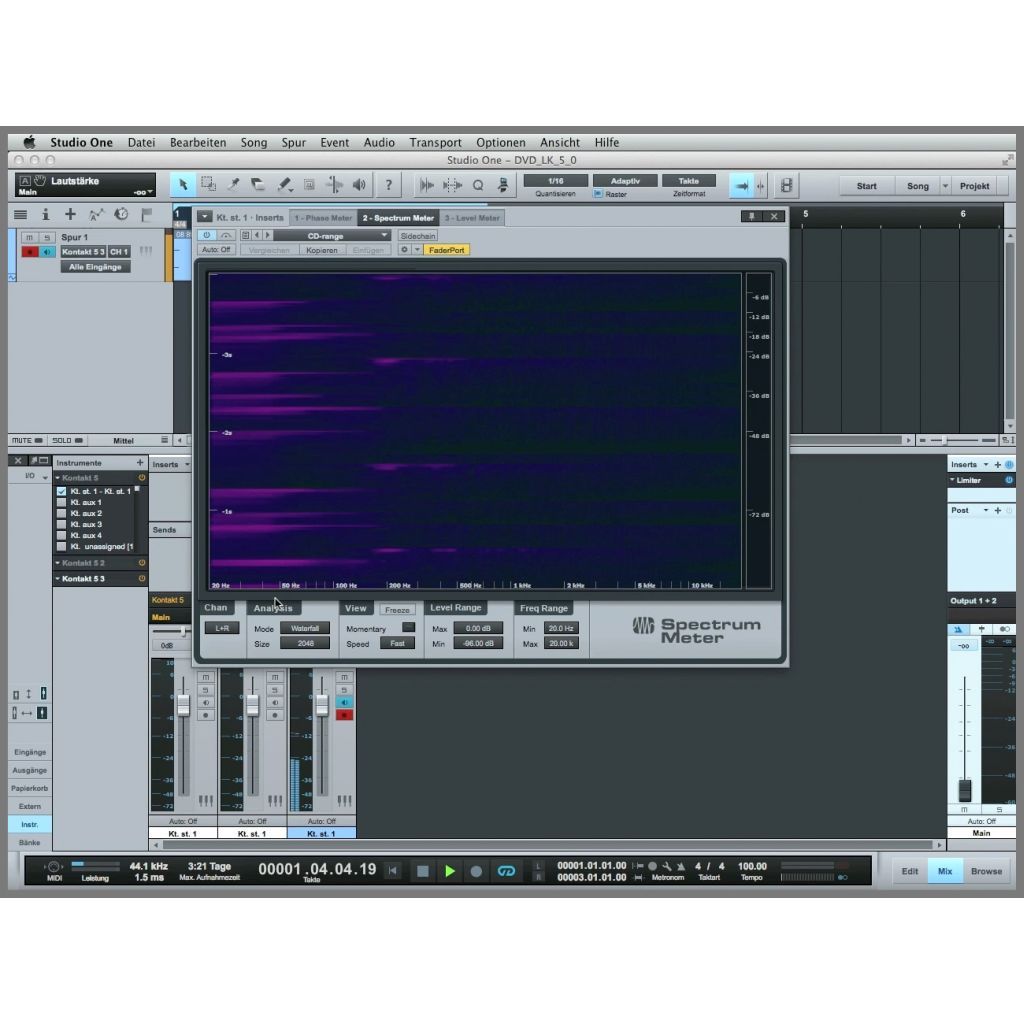Image resolution: width=1024 pixels, height=1024 pixels.
Task: Pin the Spectrum Meter plugin window
Action: (x=751, y=216)
